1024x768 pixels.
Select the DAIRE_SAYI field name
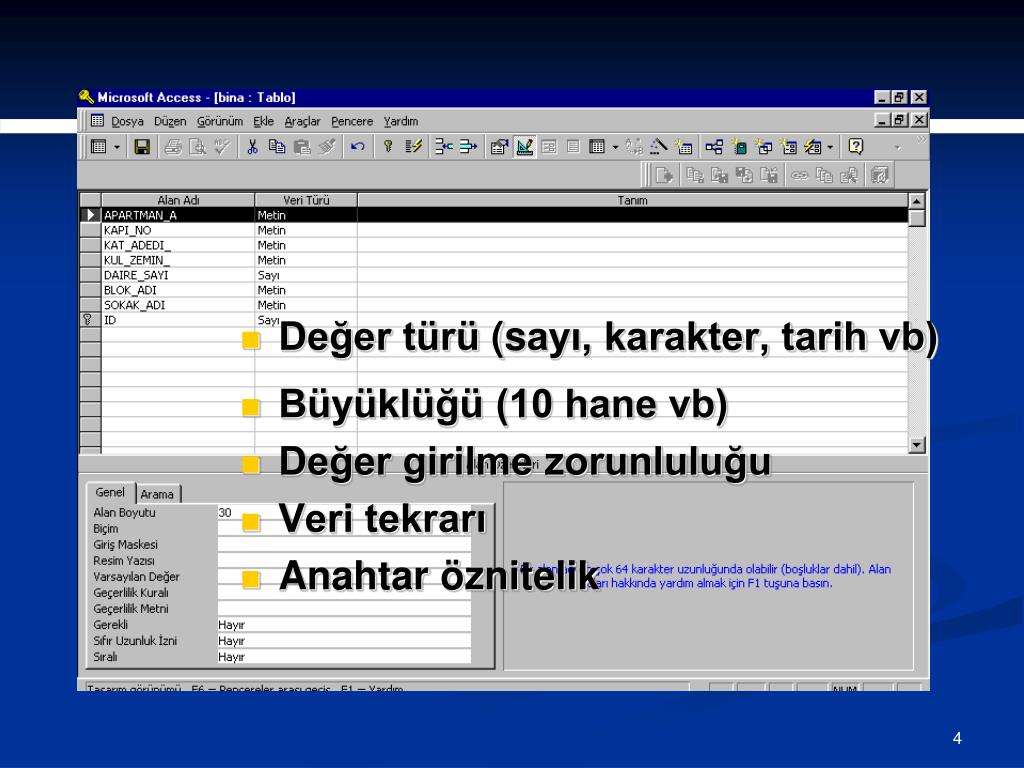click(136, 276)
